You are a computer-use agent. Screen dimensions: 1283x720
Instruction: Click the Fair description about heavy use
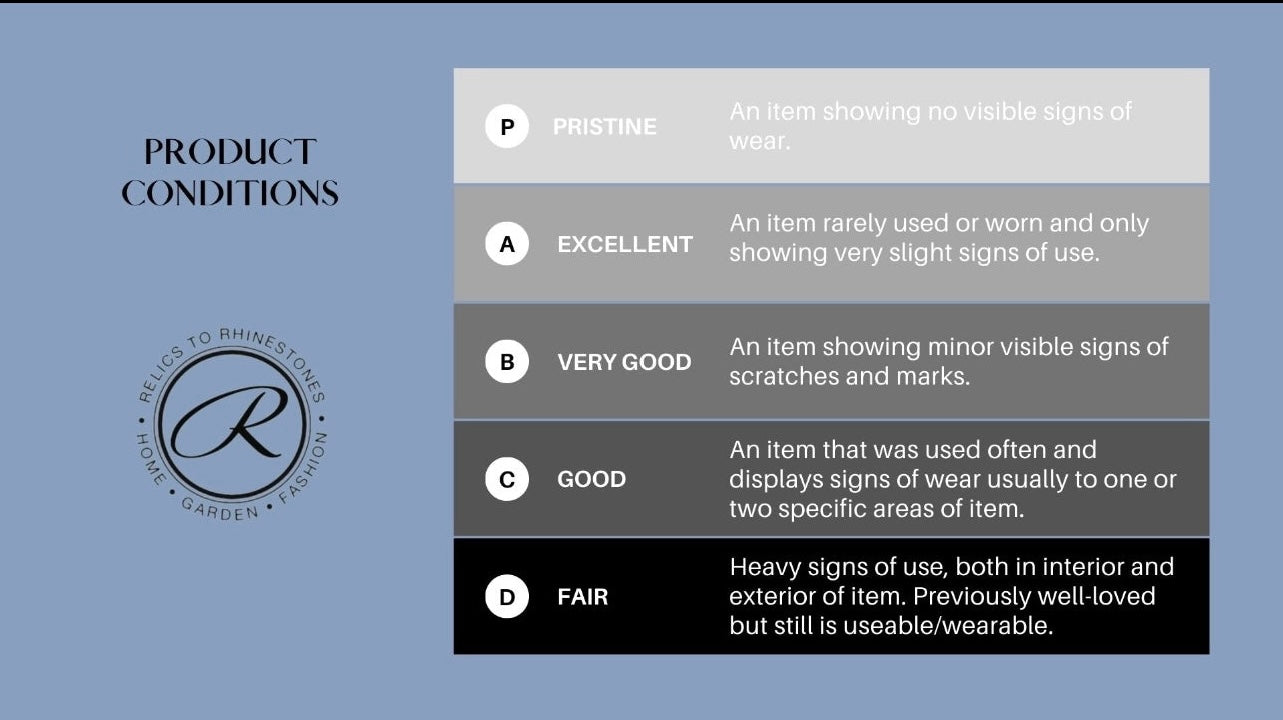point(951,597)
